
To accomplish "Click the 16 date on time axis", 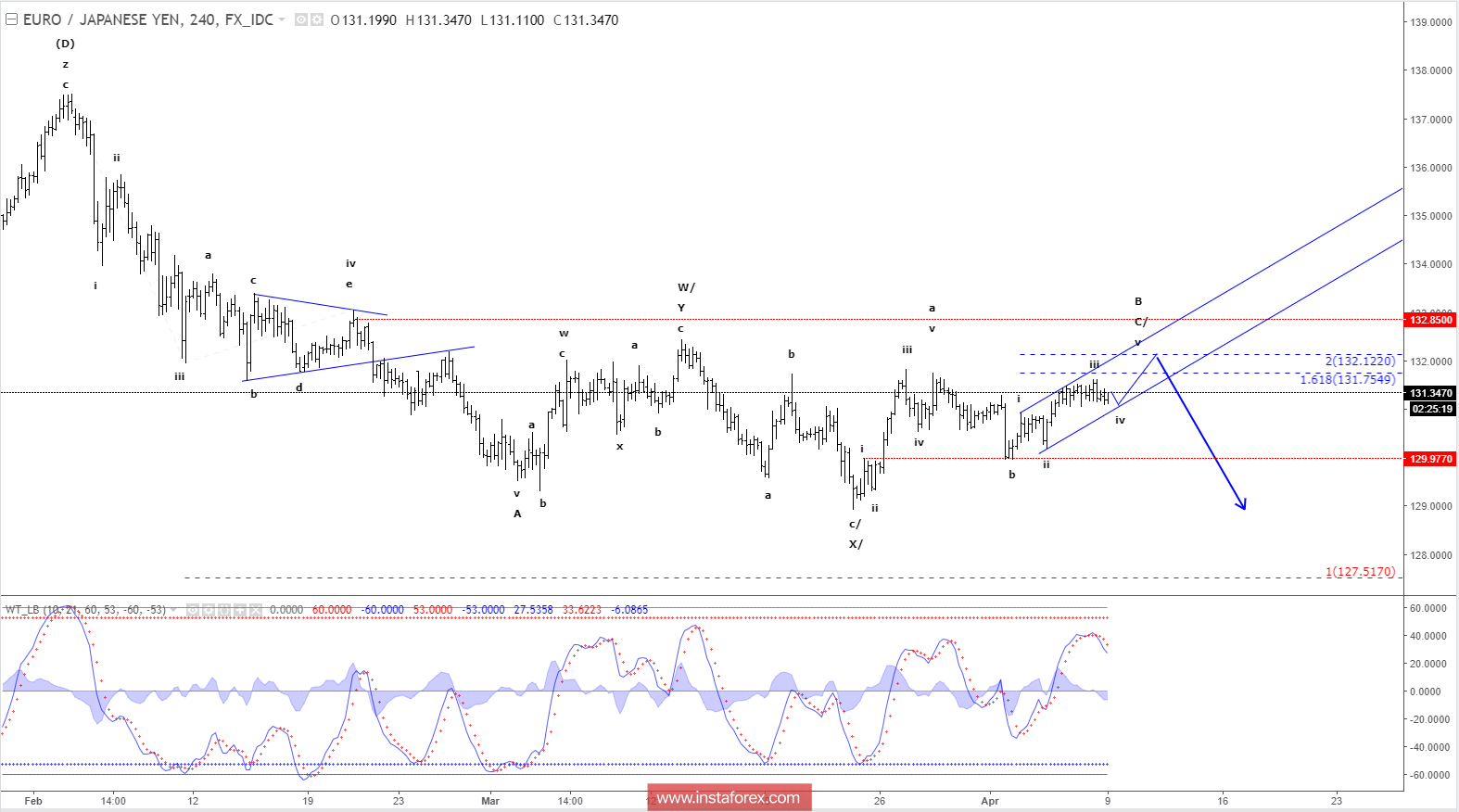I will (x=1223, y=801).
